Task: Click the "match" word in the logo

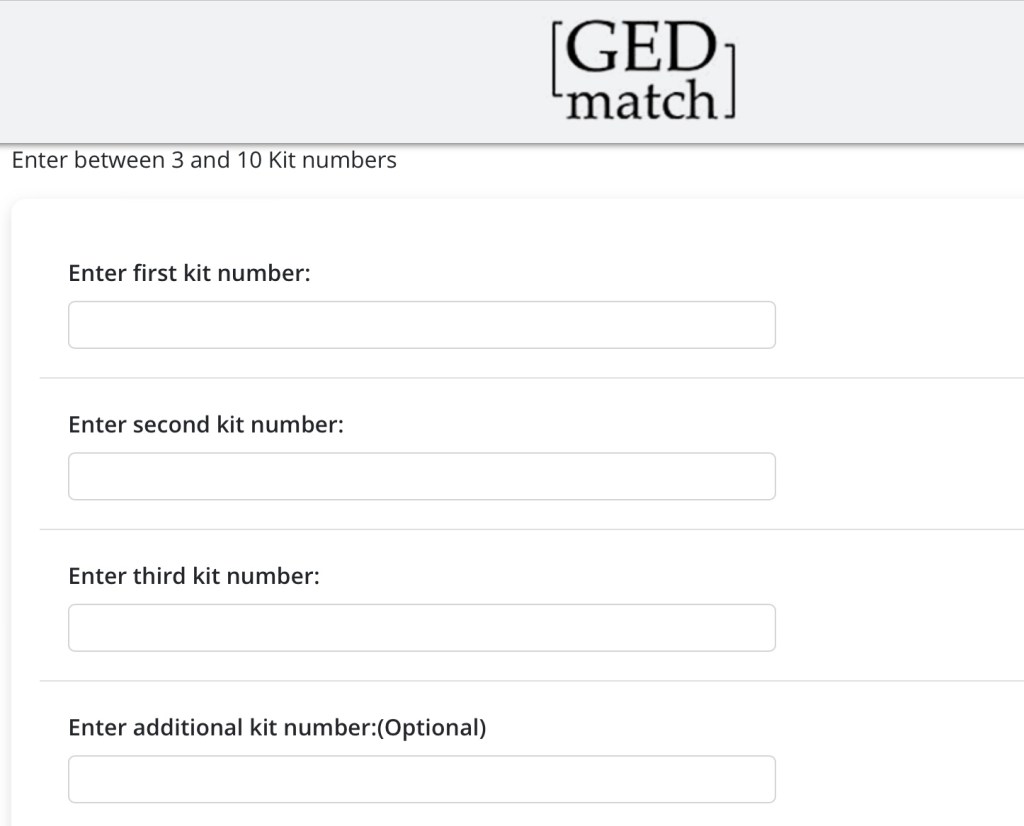Action: tap(641, 101)
